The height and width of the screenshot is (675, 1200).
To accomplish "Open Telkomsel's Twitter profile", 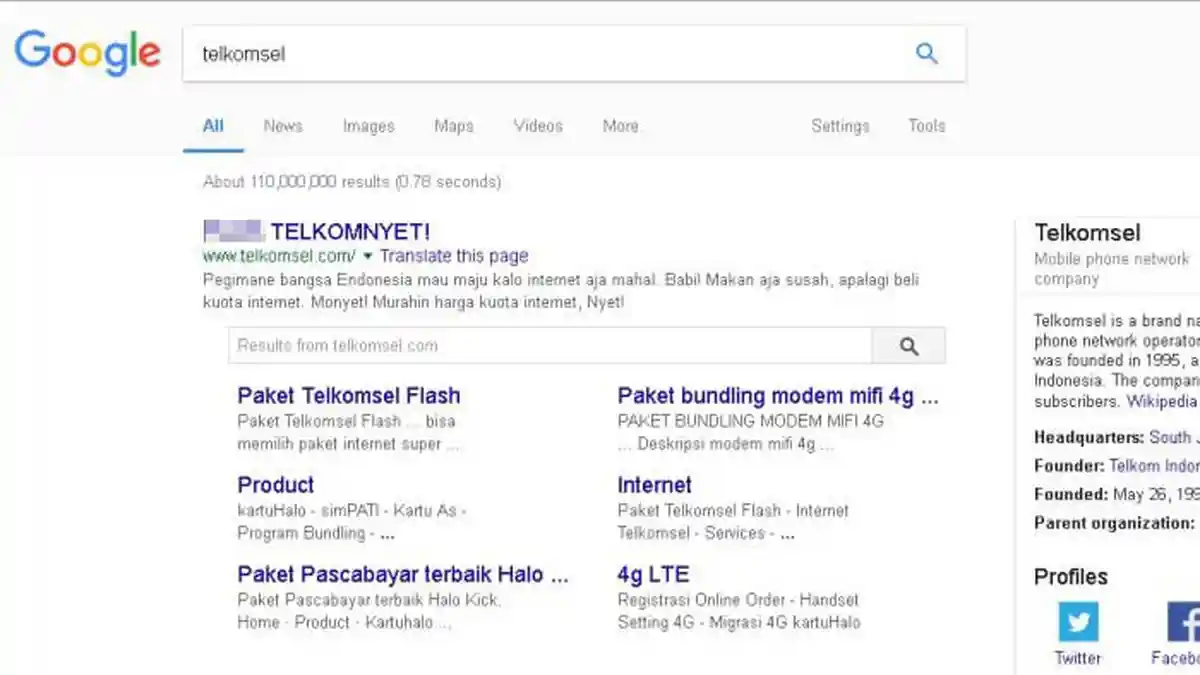I will click(1077, 622).
